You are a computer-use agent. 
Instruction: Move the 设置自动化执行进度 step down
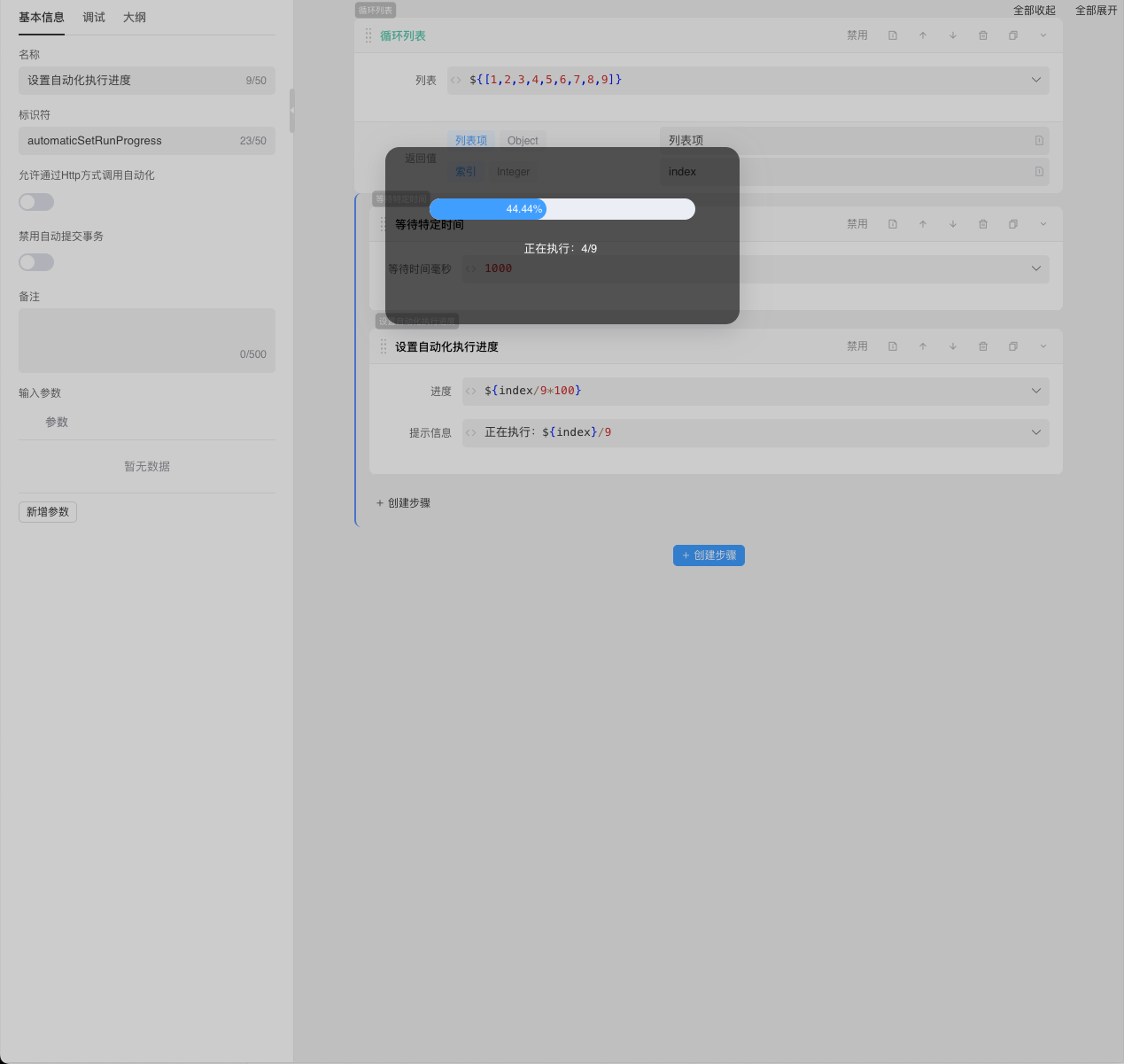(x=953, y=346)
